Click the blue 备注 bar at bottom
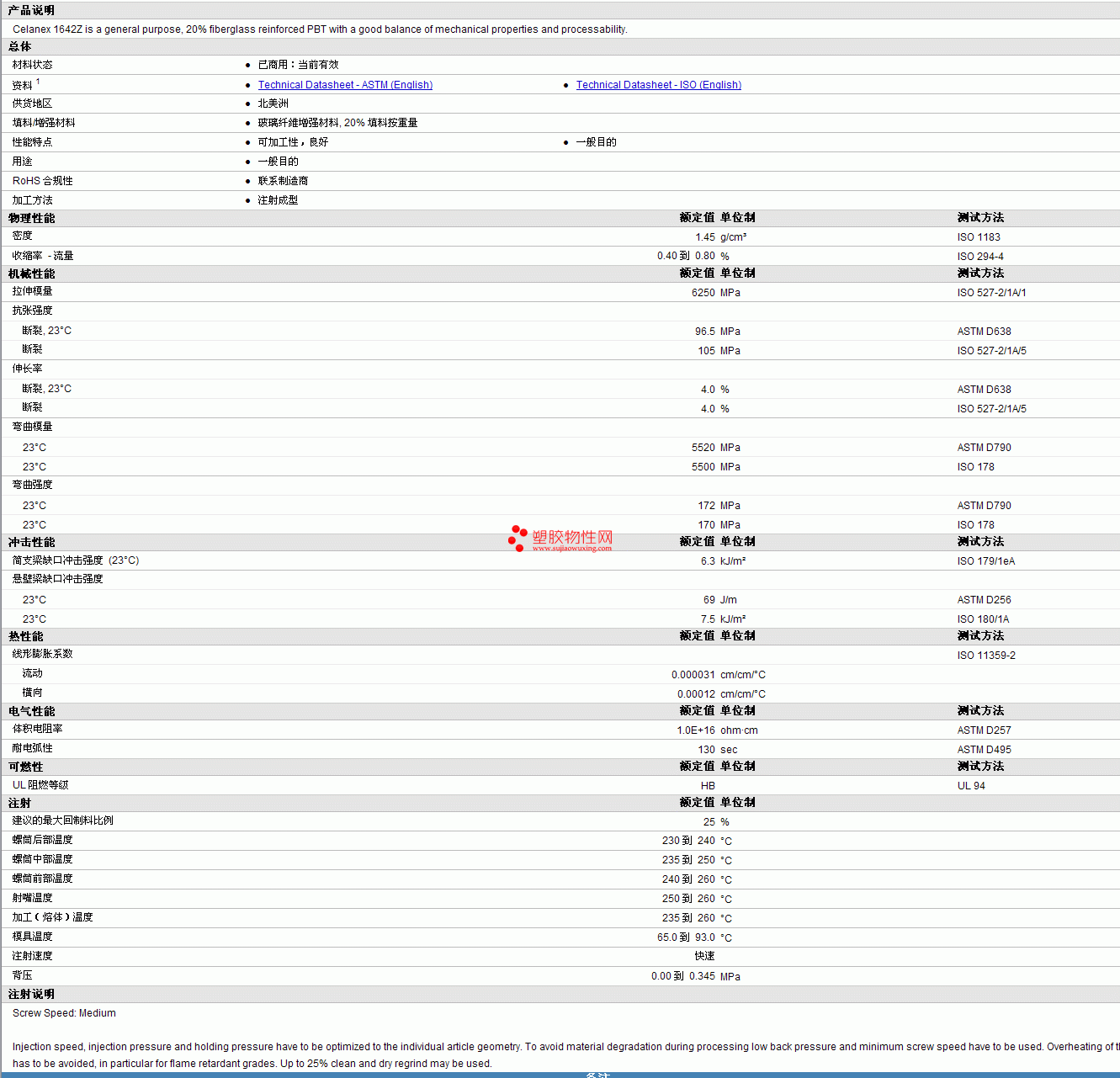The width and height of the screenshot is (1120, 1078). [597, 1075]
